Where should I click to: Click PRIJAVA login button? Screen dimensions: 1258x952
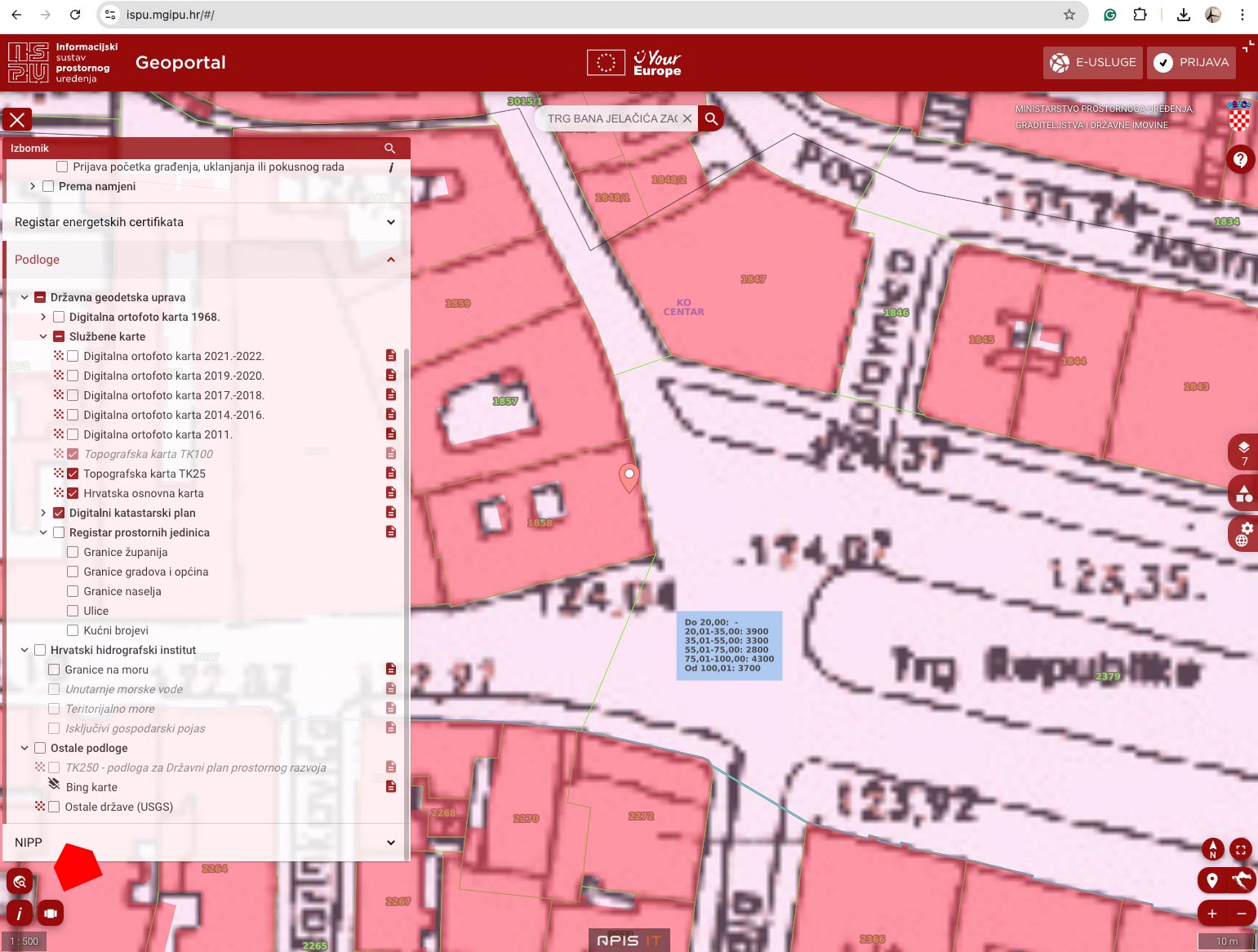coord(1191,62)
